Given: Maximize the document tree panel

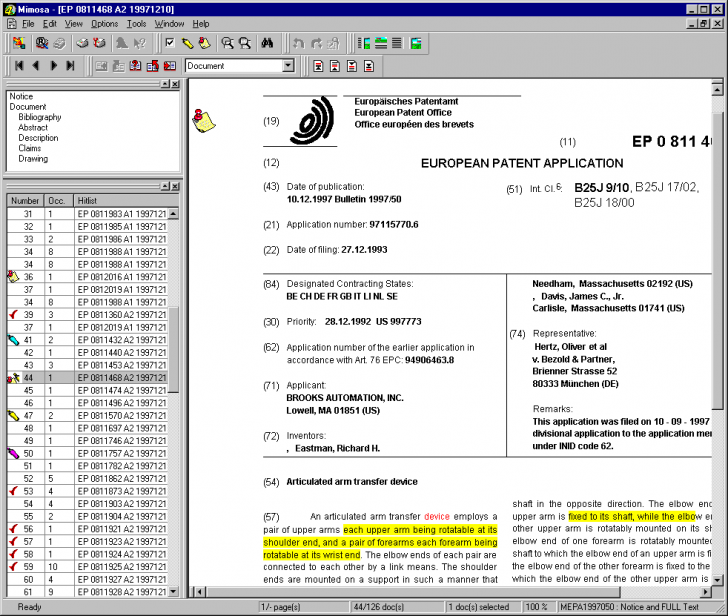Looking at the screenshot, I should pos(165,84).
